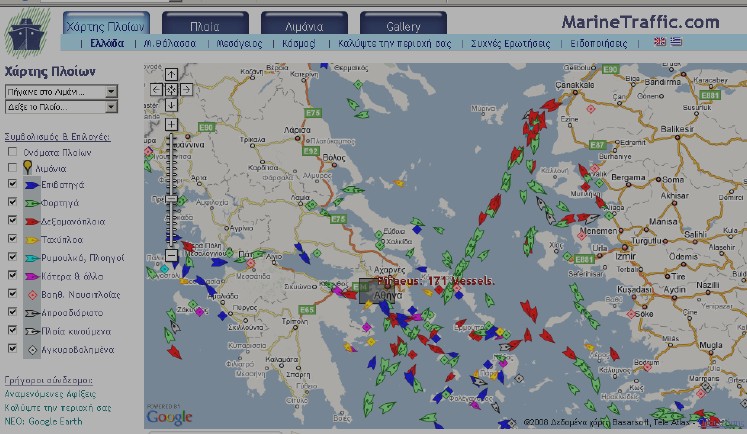Open Συχνές Ερωτήσεις link
The height and width of the screenshot is (434, 747).
tap(510, 43)
